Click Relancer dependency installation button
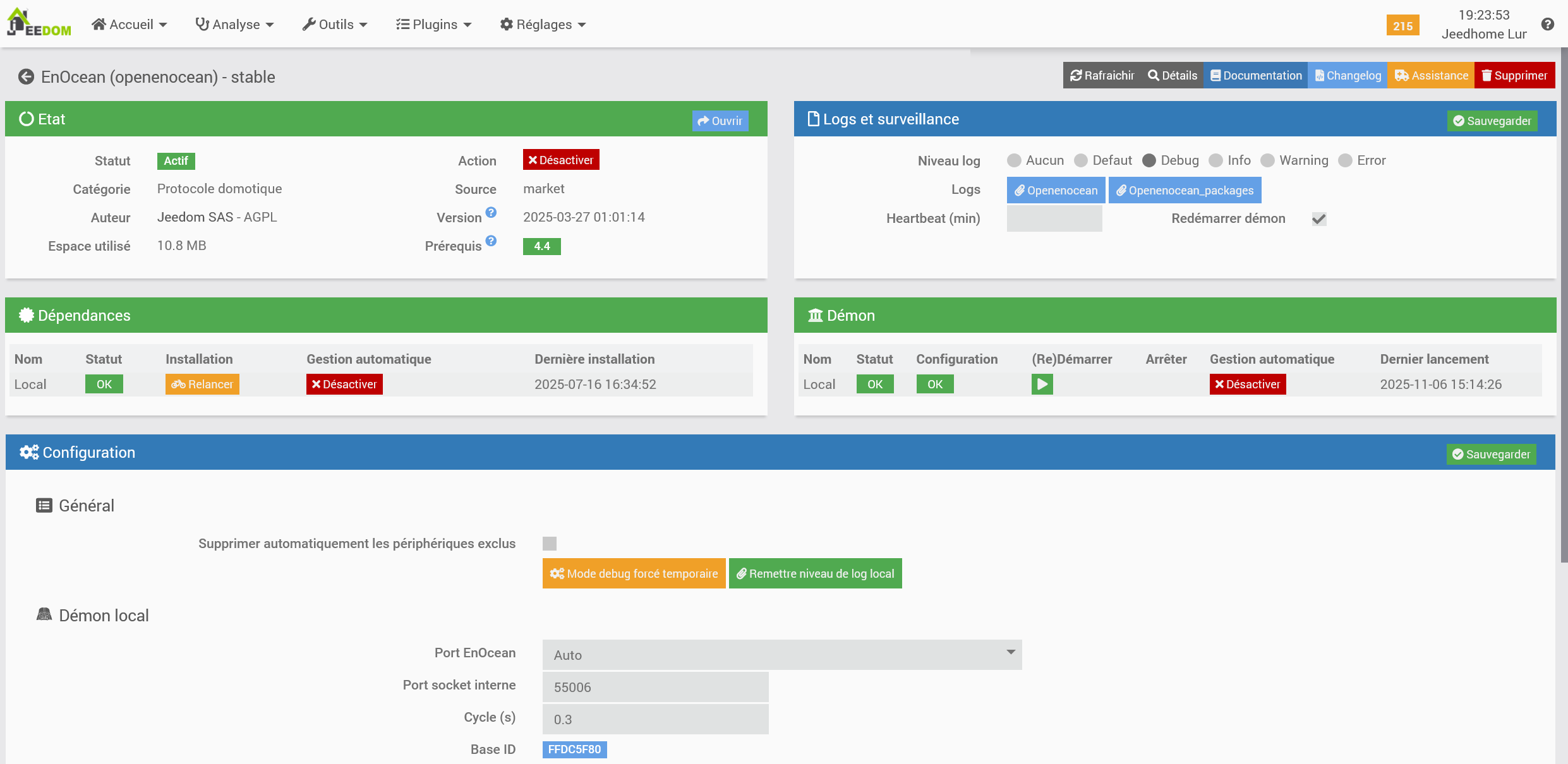The width and height of the screenshot is (1568, 764). (x=202, y=385)
